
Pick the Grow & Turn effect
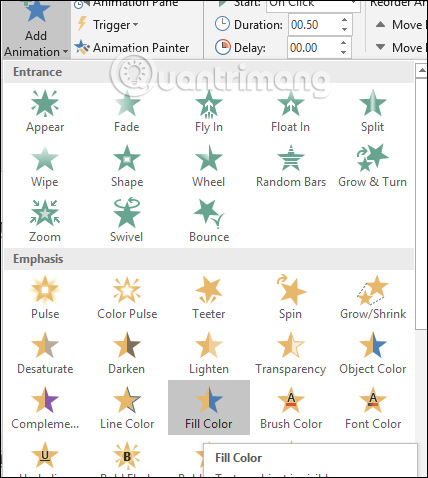tap(372, 167)
